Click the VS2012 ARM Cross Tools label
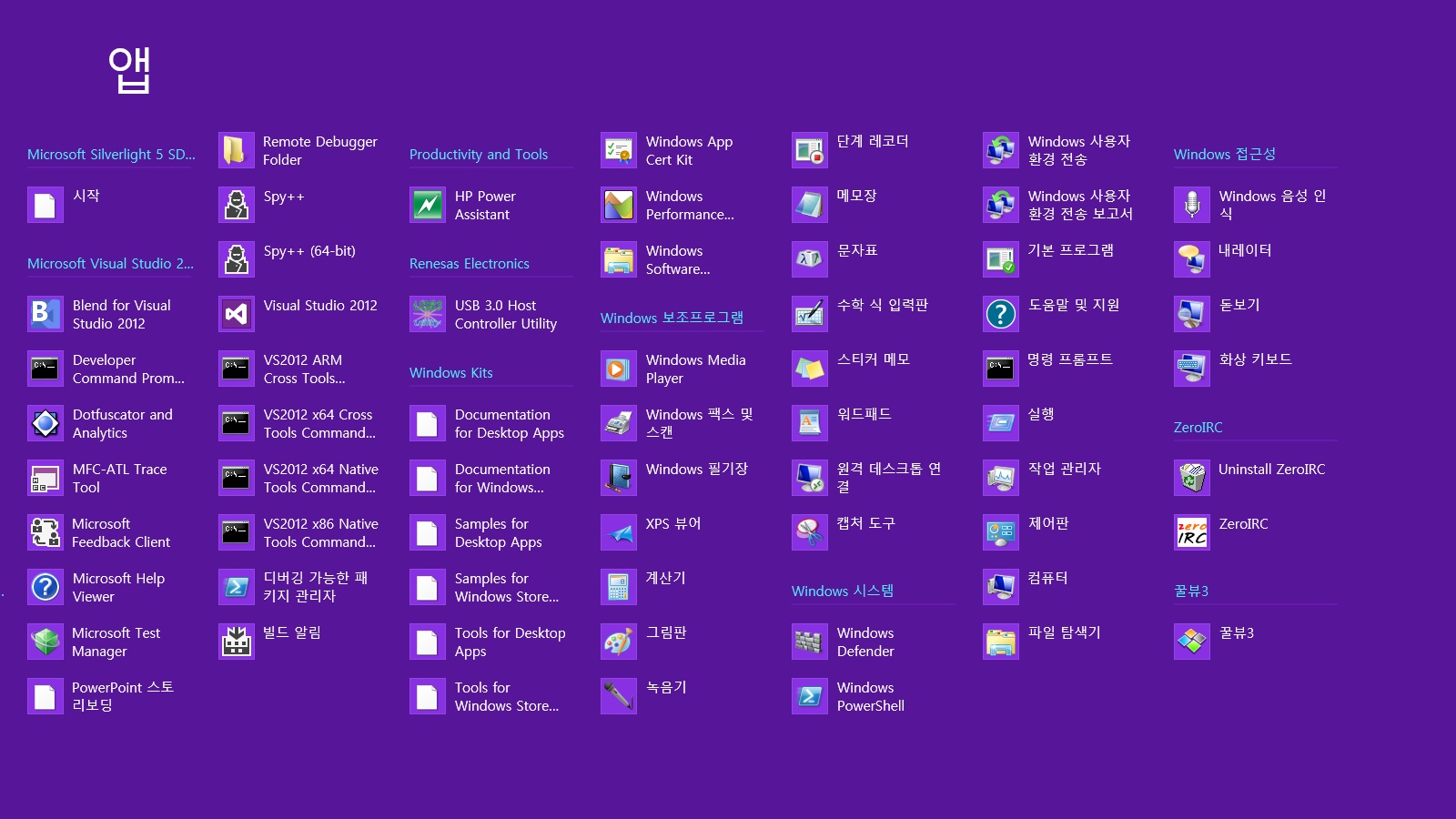Viewport: 1456px width, 819px height. (x=305, y=369)
